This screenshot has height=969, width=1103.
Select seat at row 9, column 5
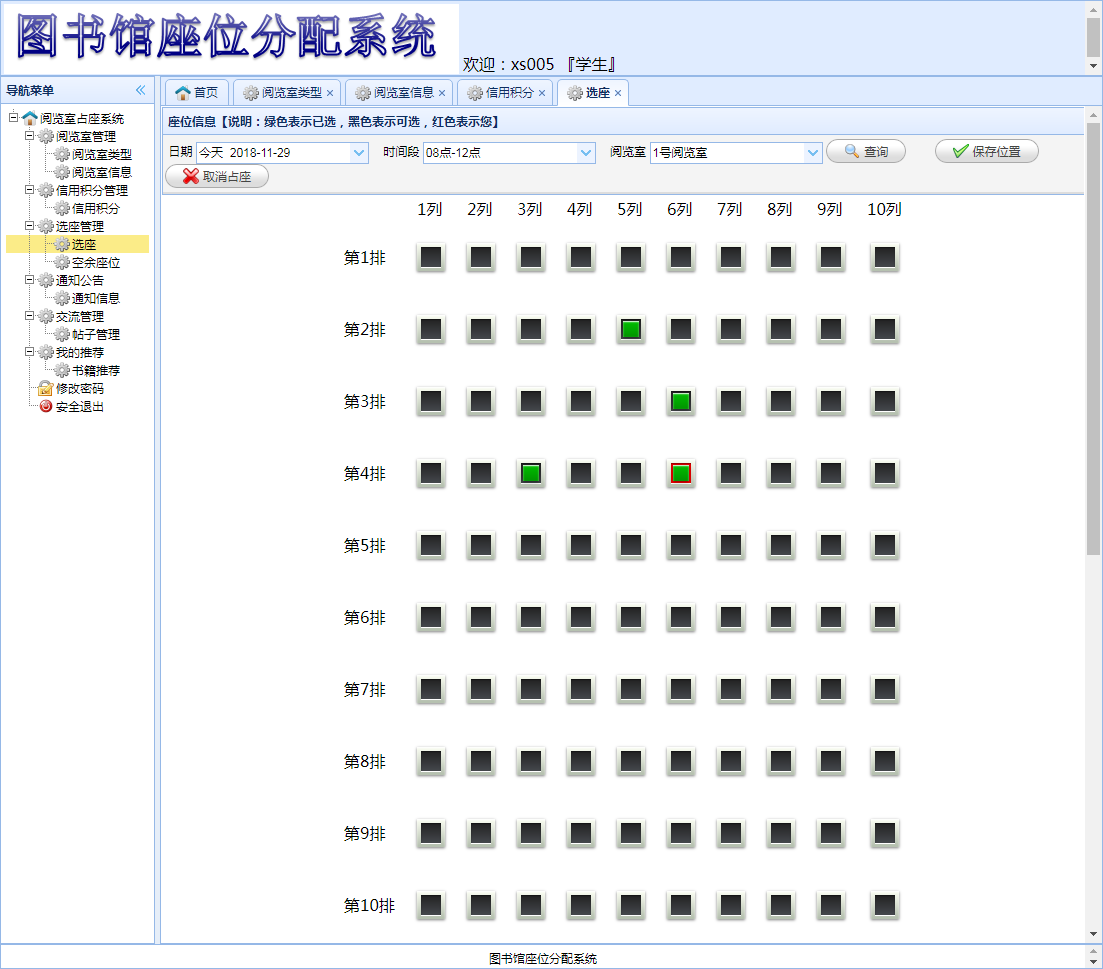coord(630,833)
